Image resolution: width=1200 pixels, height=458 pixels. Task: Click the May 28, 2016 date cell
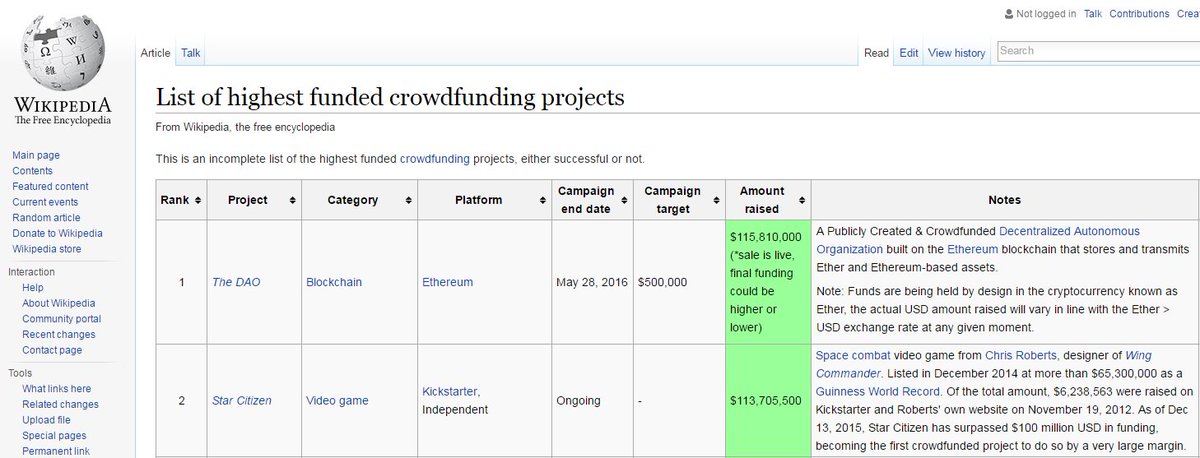point(592,282)
